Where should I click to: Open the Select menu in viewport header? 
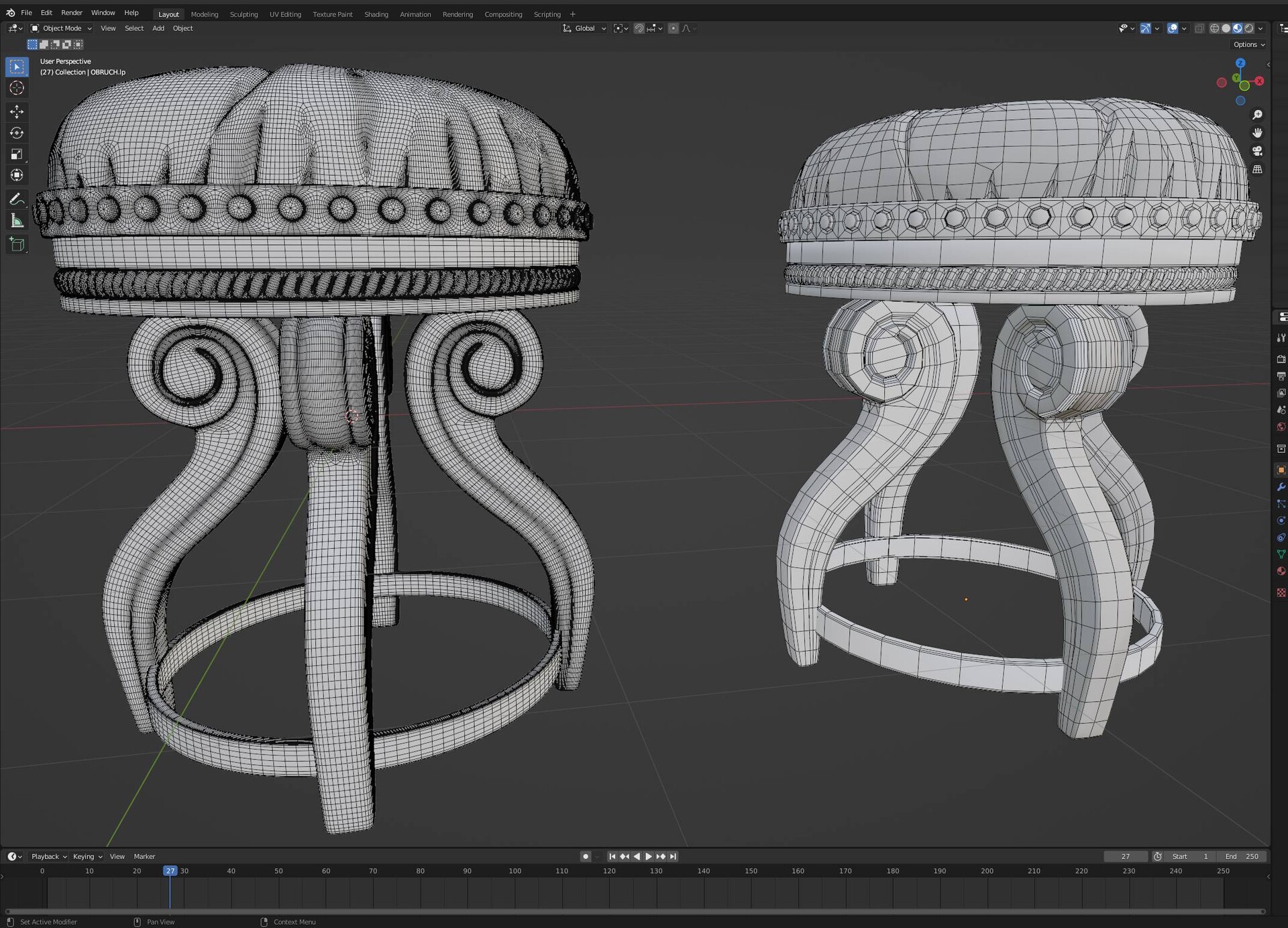click(133, 28)
